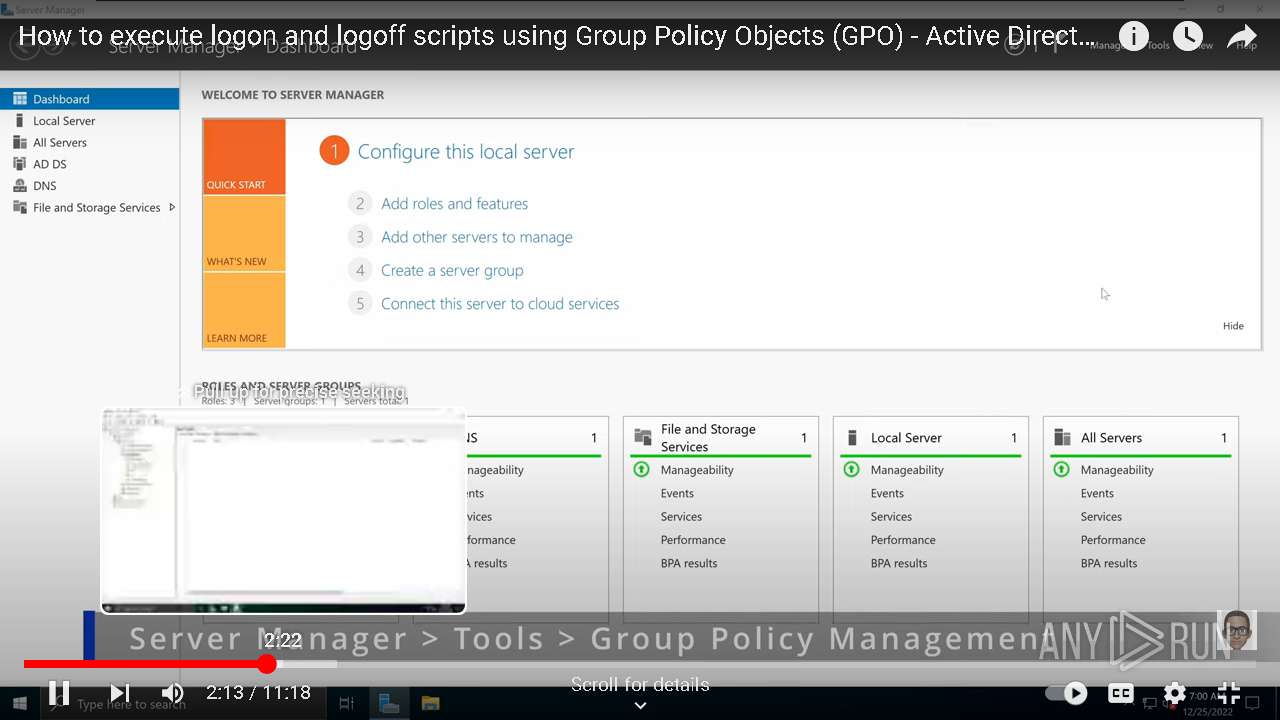Click Connect this server to cloud services
This screenshot has width=1280, height=720.
point(500,304)
